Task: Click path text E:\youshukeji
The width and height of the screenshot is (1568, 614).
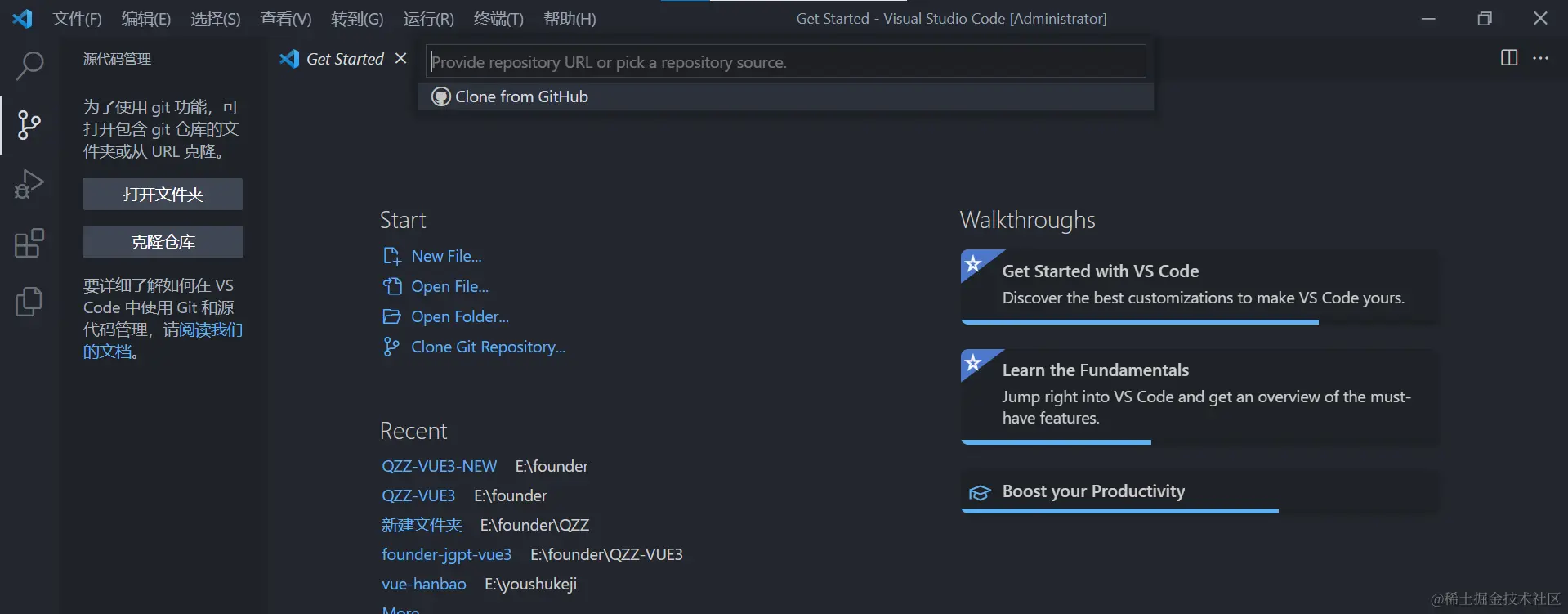Action: [x=530, y=584]
